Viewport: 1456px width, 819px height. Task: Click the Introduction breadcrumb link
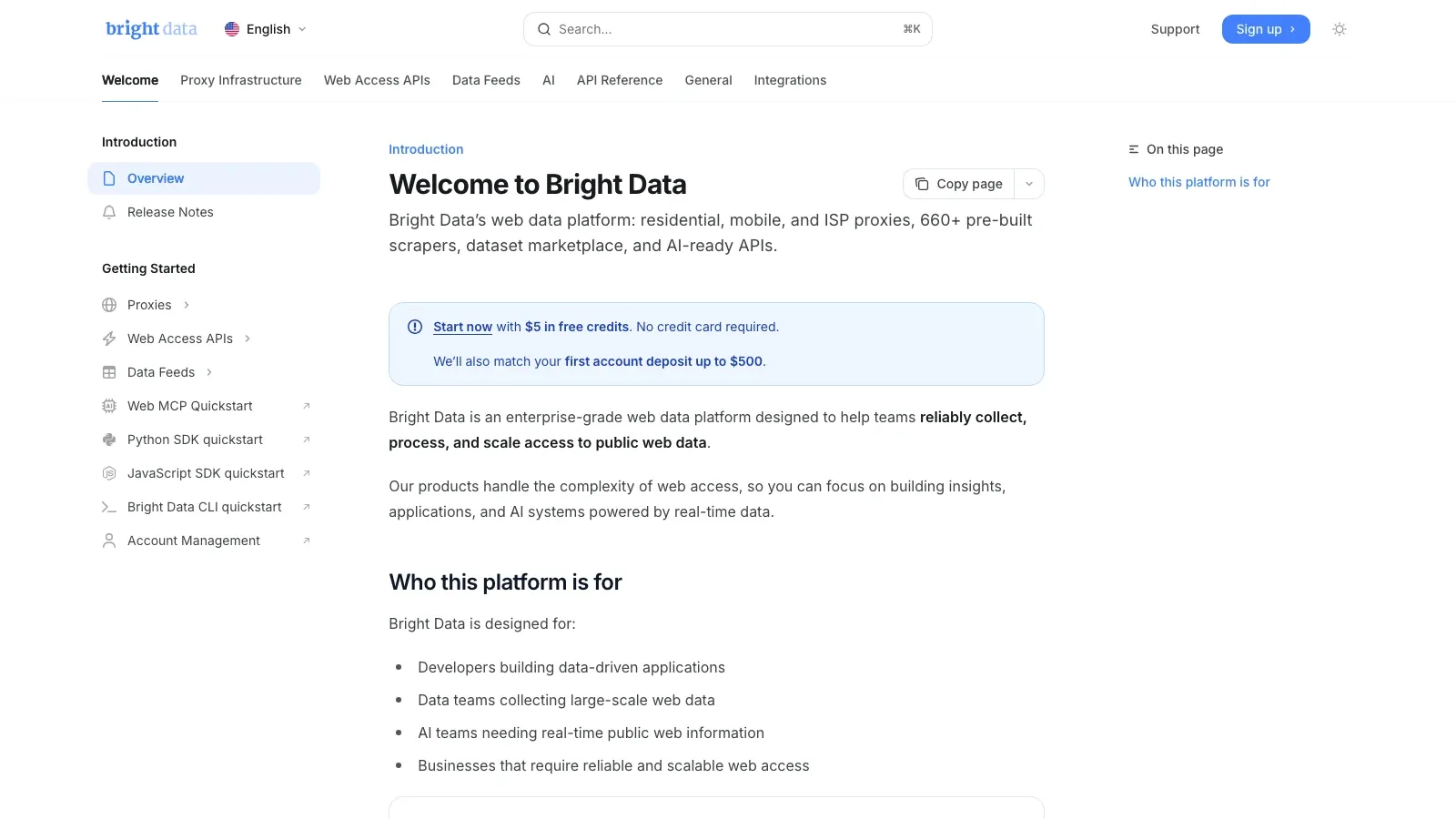coord(426,149)
